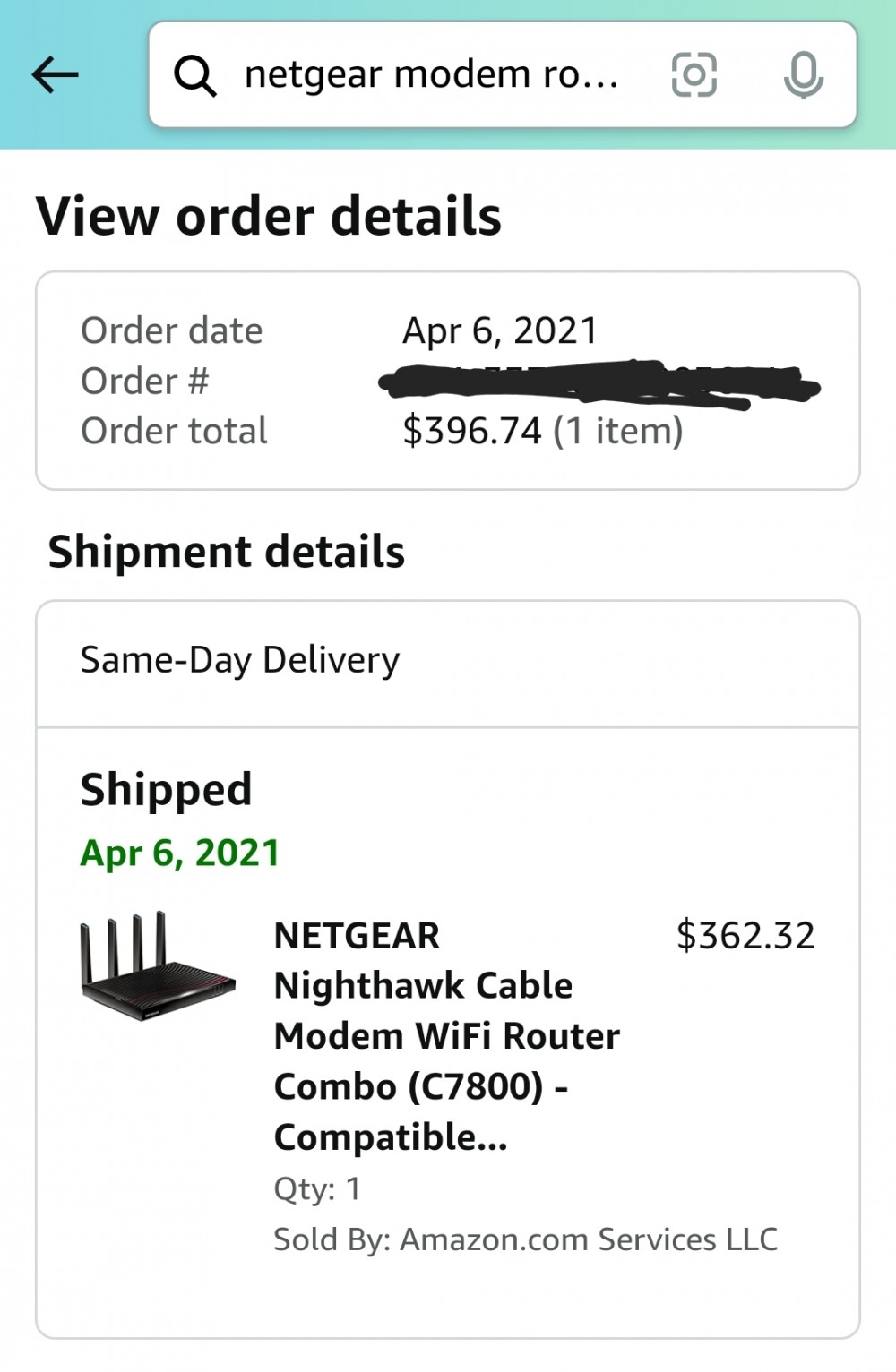Click the netgear modem search field

pyautogui.click(x=503, y=74)
